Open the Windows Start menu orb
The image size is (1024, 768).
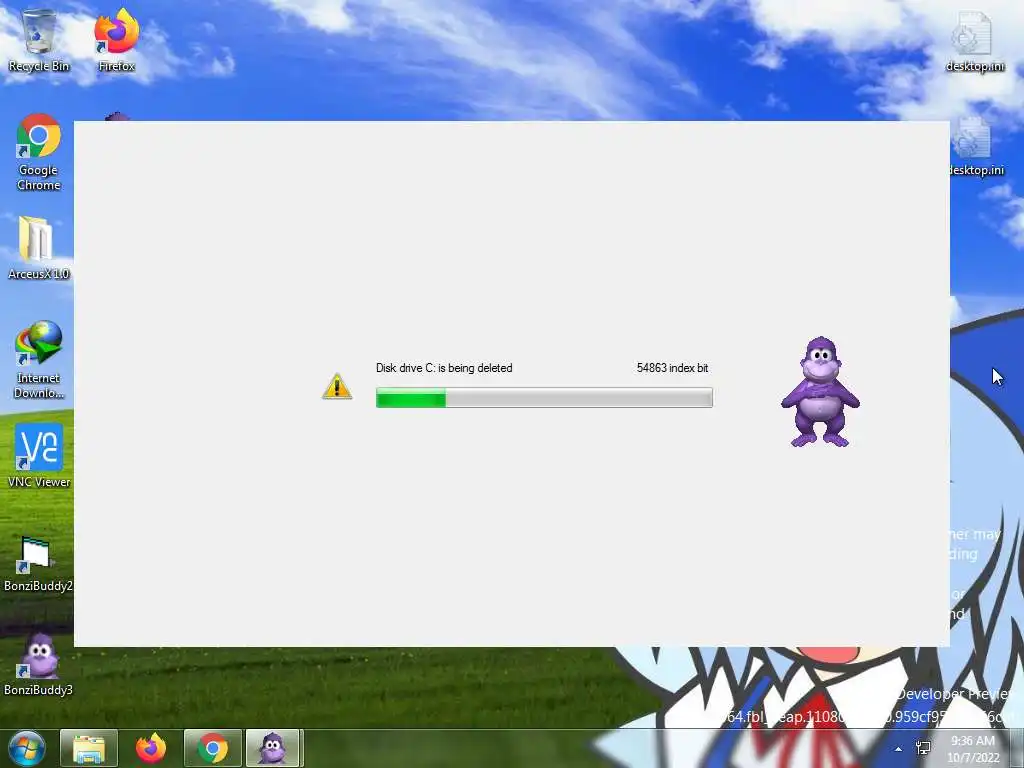pos(27,748)
